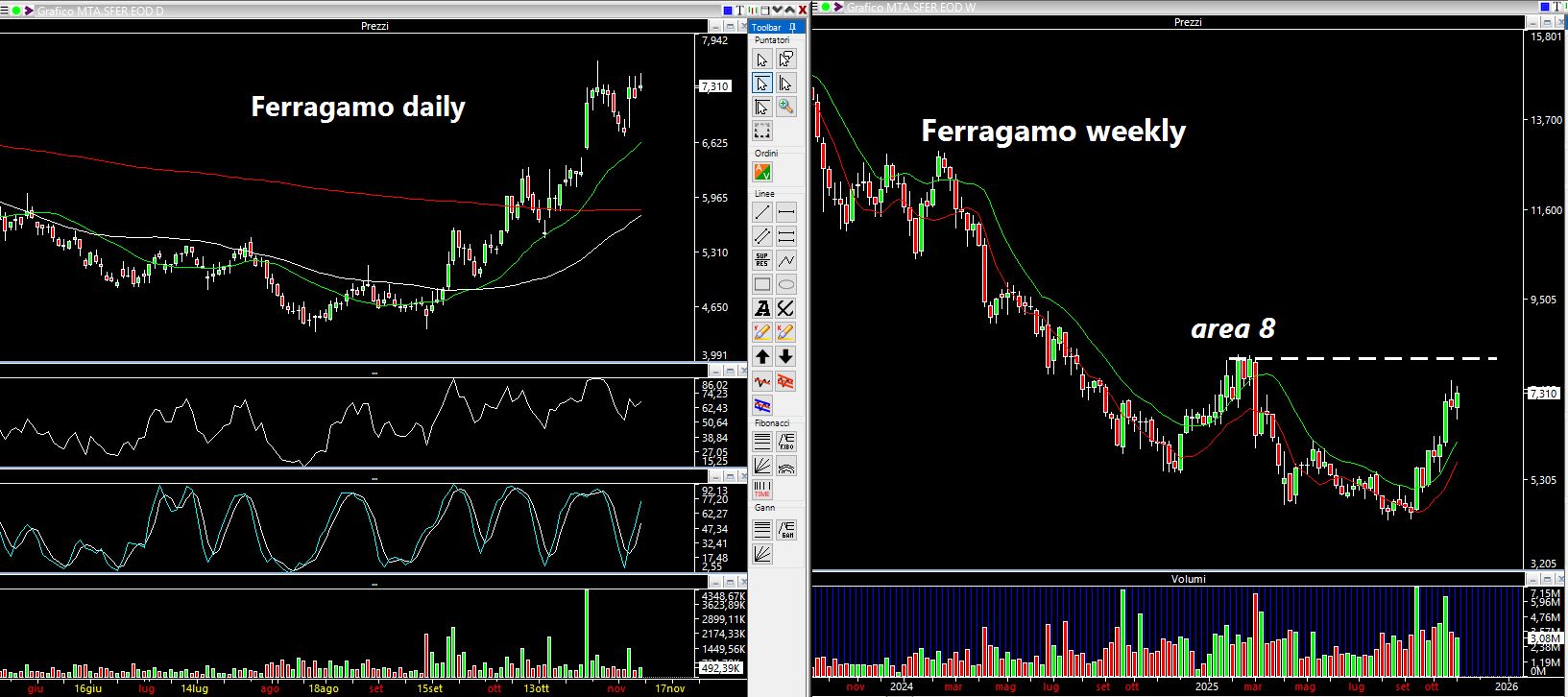Screen dimensions: 1568x697
Task: Click the 'Linee' section label in Toolbar
Action: pos(765,194)
